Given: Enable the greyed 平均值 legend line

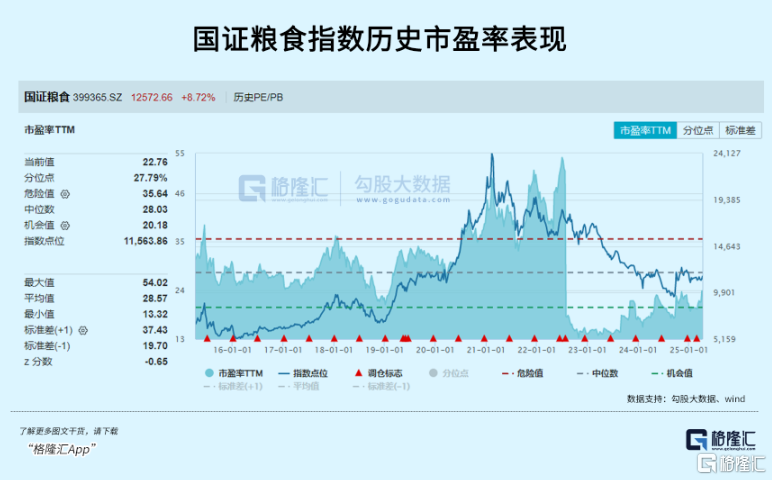Looking at the screenshot, I should 298,386.
